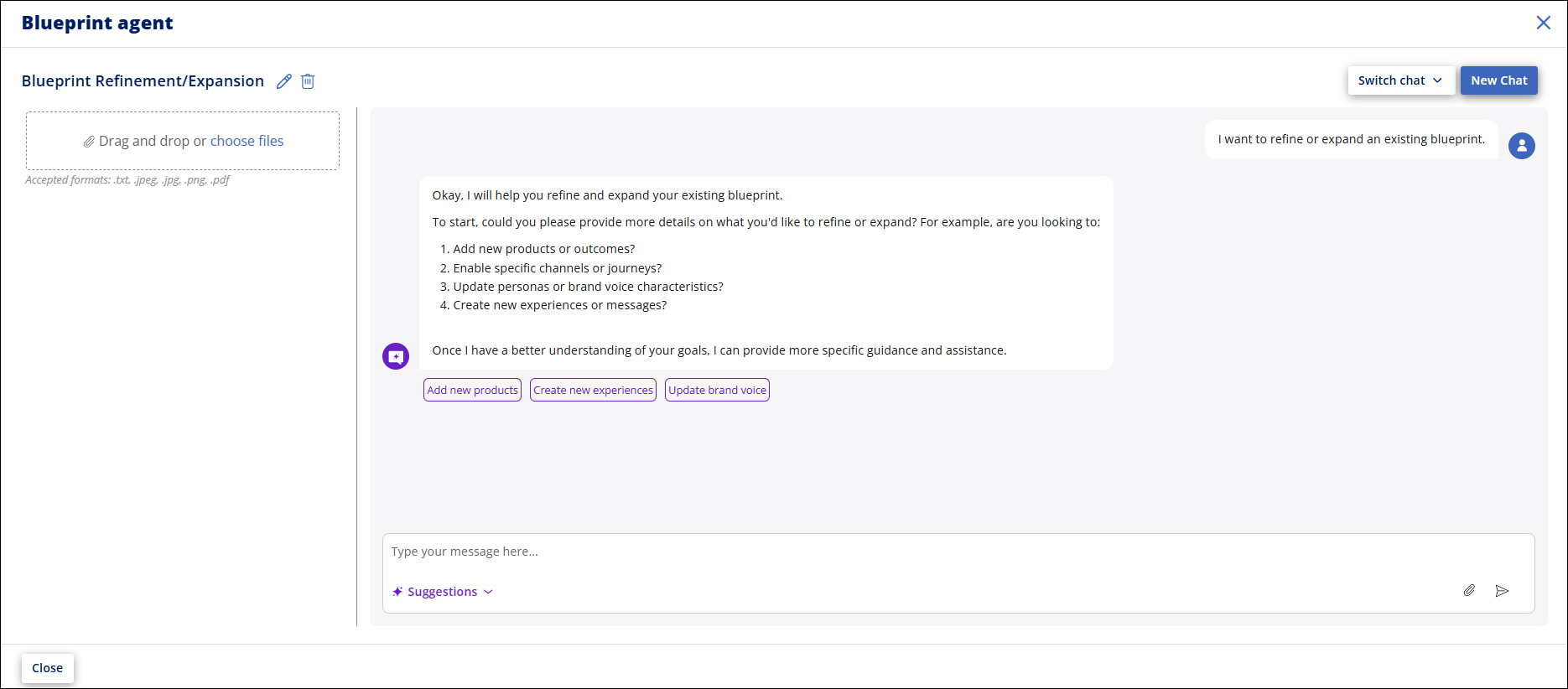Image resolution: width=1568 pixels, height=689 pixels.
Task: Click the Close button at the bottom
Action: (x=48, y=668)
